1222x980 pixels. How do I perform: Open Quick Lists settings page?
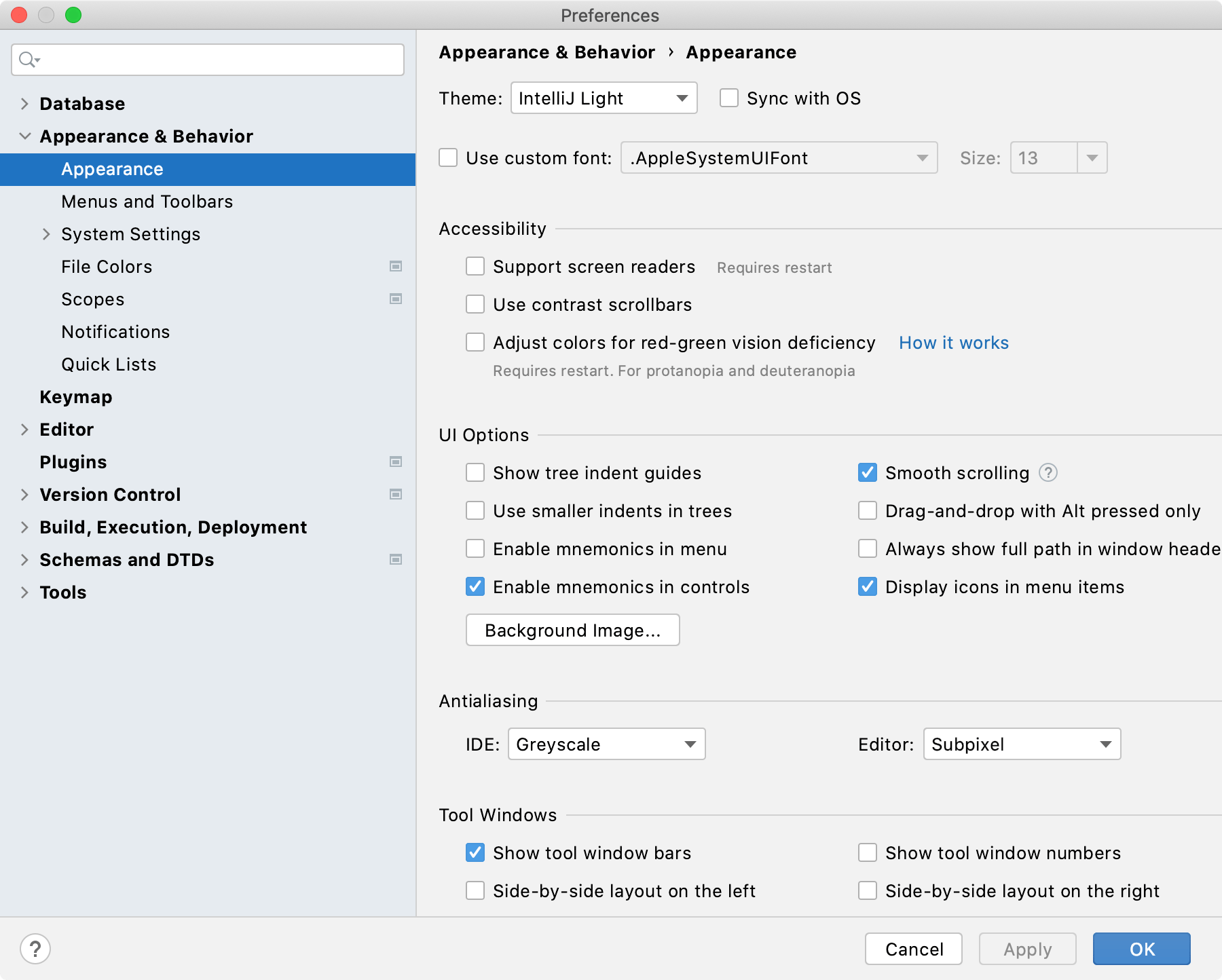(208, 364)
